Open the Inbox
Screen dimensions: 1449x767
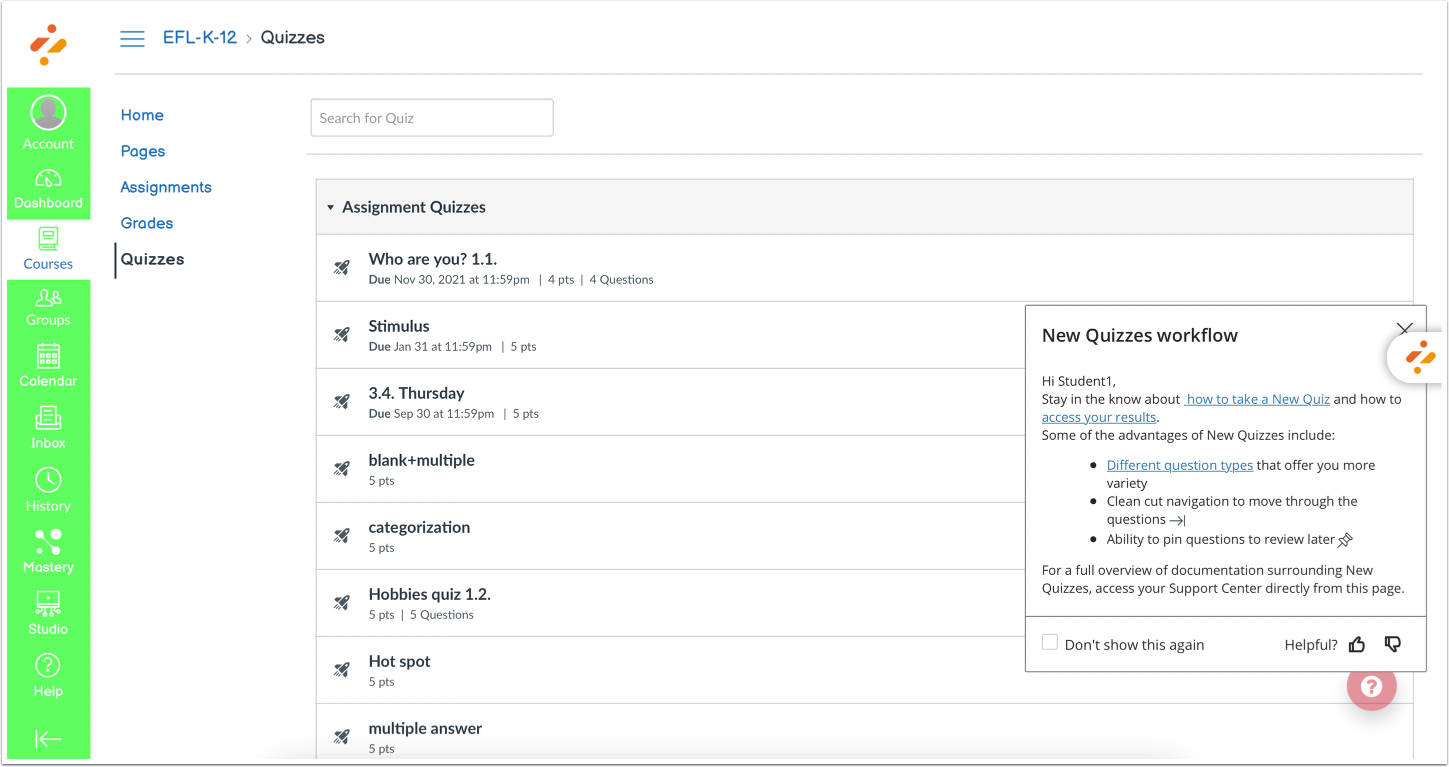pos(48,428)
